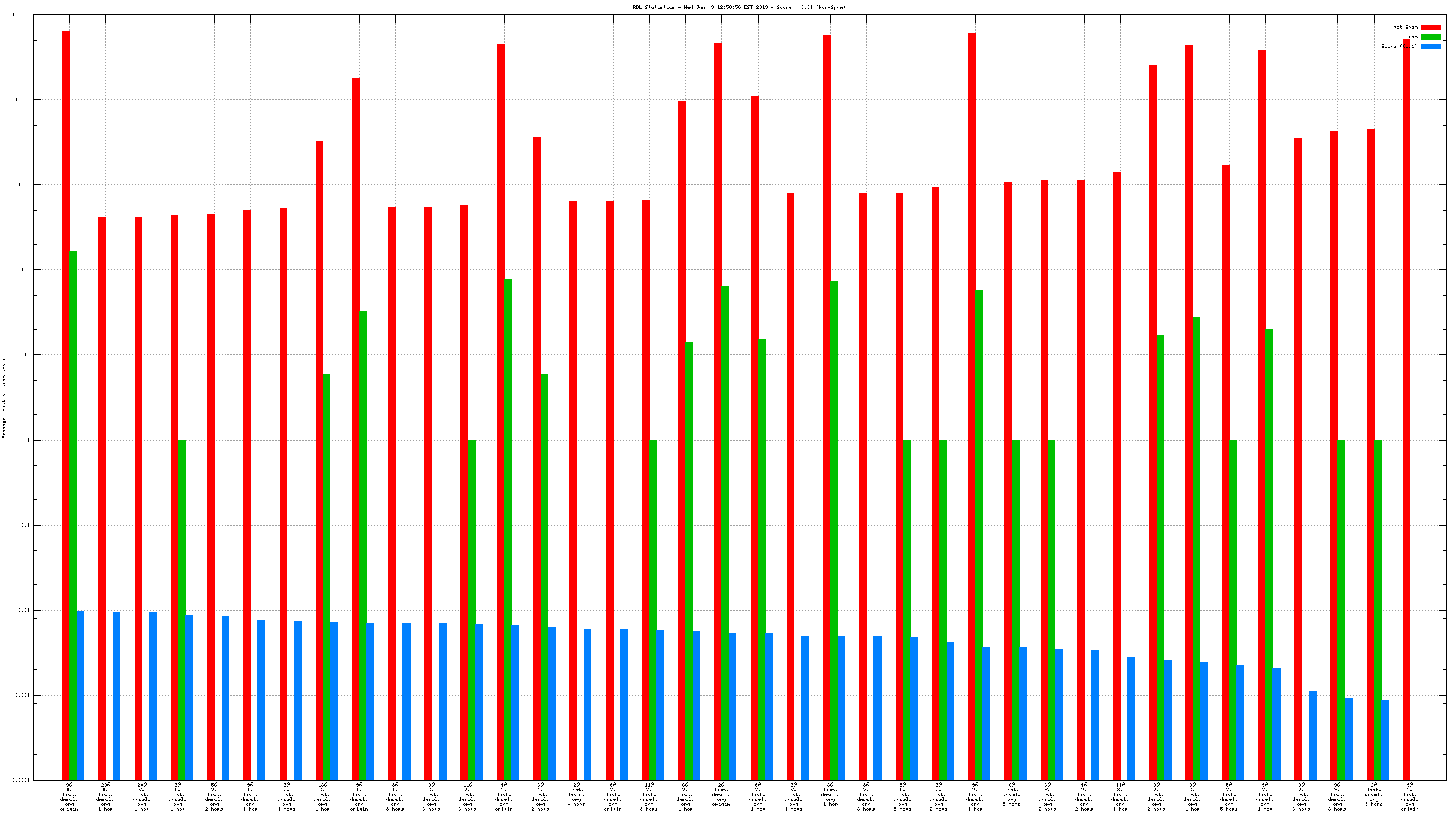Viewport: 1456px width, 819px height.
Task: Click the 100000 y-axis tick label
Action: [20, 14]
